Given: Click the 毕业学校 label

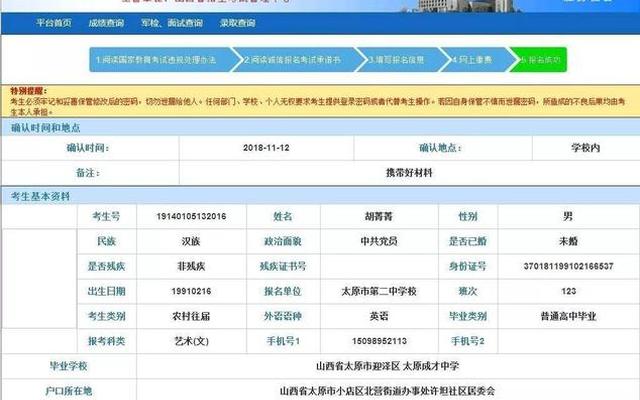Looking at the screenshot, I should point(69,366).
